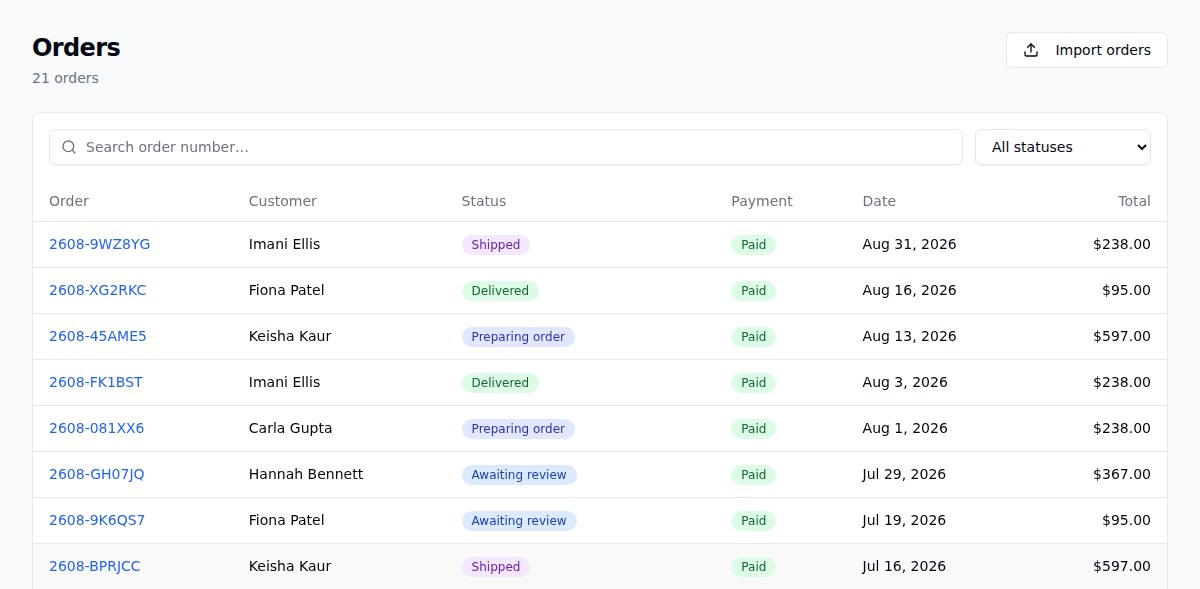Click Paid badge in 2608-GH07JQ row
This screenshot has width=1200, height=589.
coord(754,475)
